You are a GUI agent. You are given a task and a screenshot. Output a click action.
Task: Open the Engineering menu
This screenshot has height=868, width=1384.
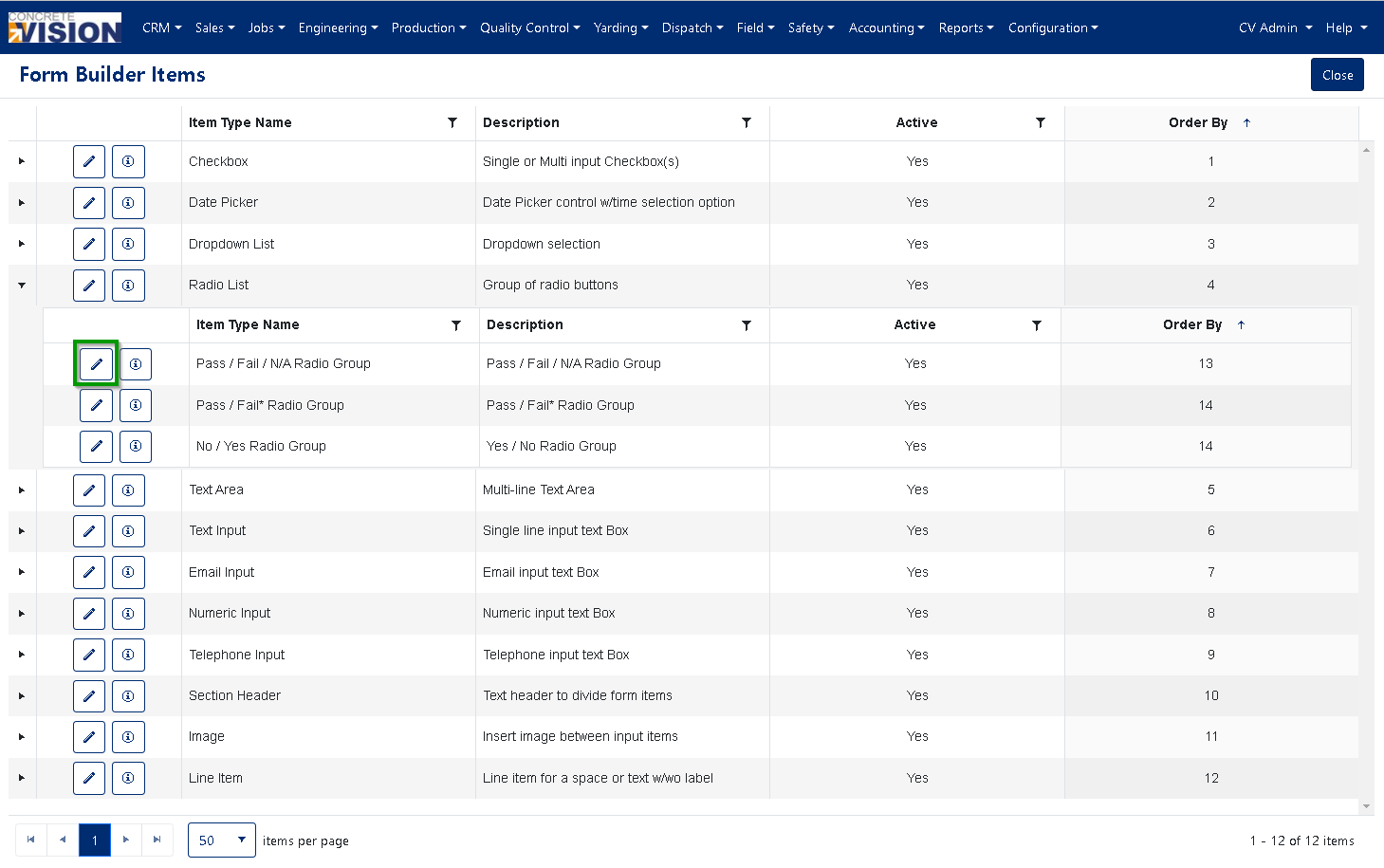[338, 28]
